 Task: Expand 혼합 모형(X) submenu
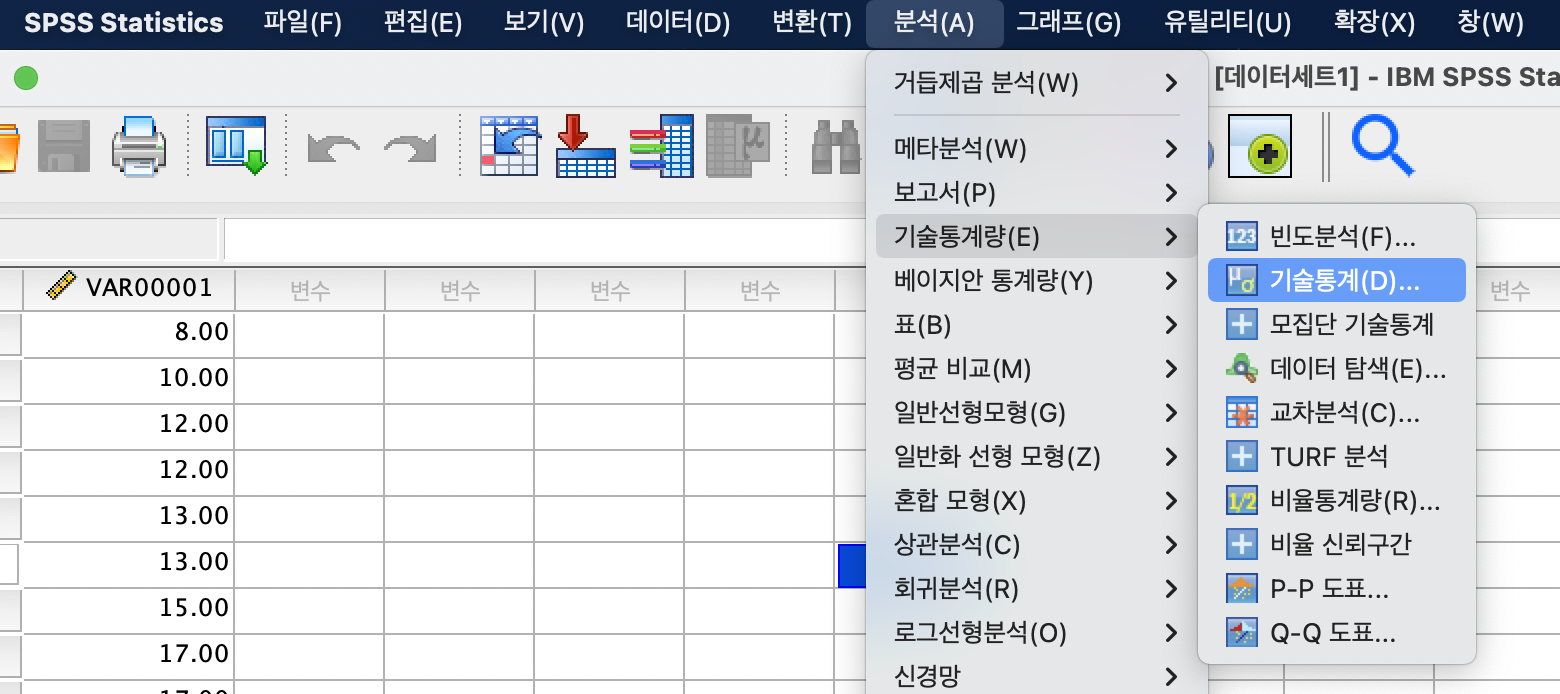(x=1037, y=501)
